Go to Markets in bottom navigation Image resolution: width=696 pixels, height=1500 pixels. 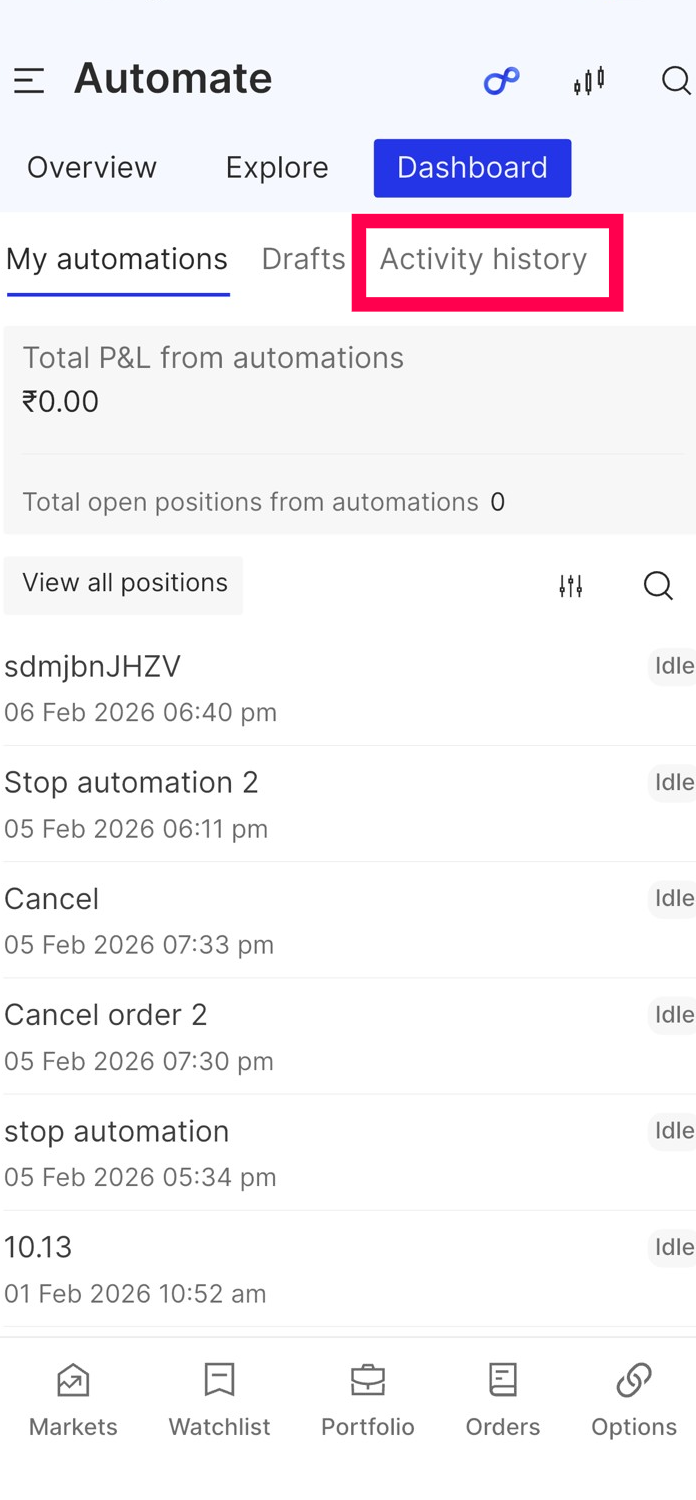[73, 1400]
